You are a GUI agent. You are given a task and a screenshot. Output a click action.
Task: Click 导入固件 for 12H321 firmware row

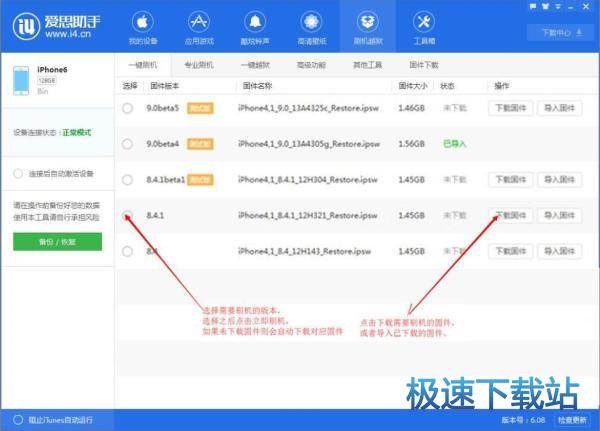pos(559,215)
